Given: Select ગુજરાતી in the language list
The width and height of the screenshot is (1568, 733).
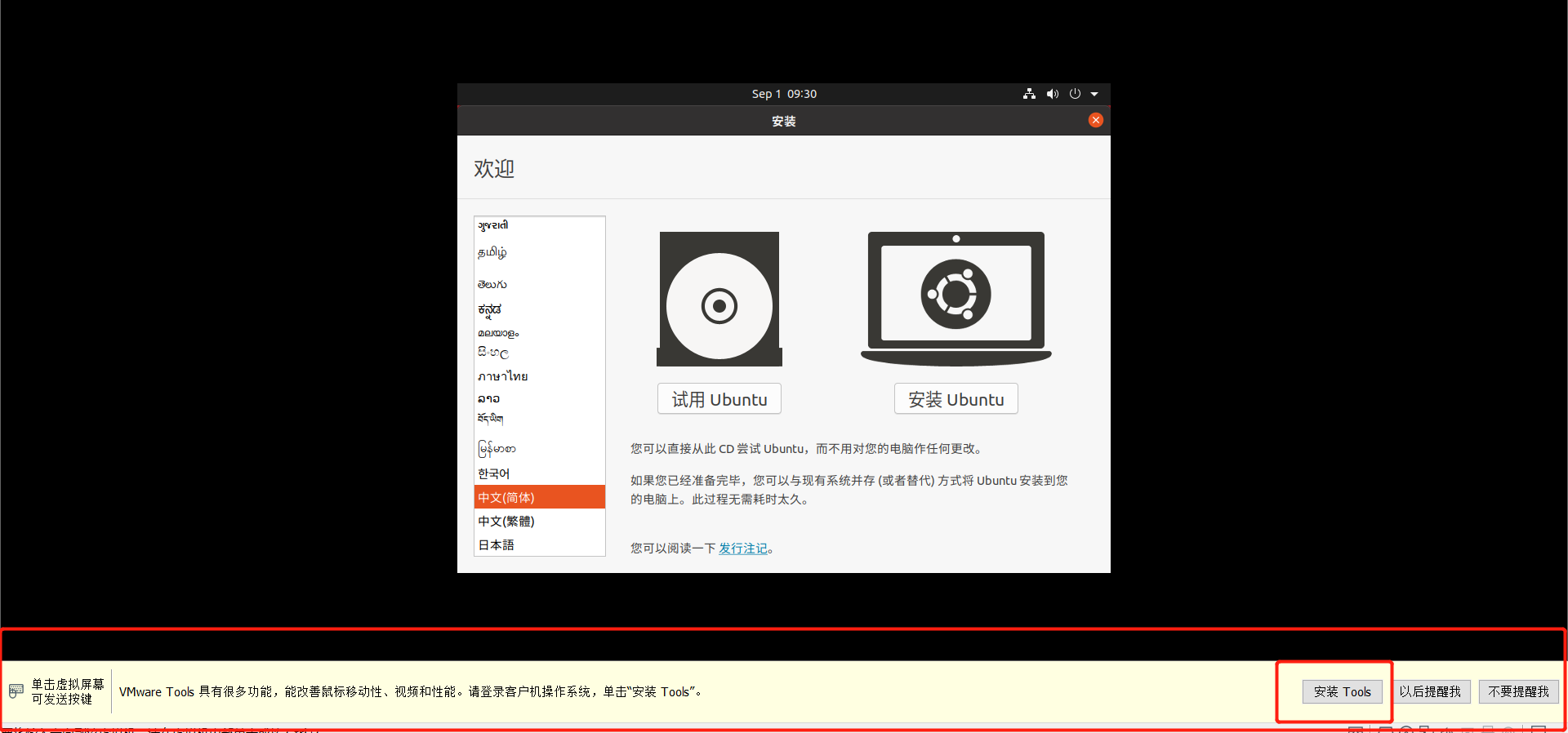Looking at the screenshot, I should (x=539, y=225).
